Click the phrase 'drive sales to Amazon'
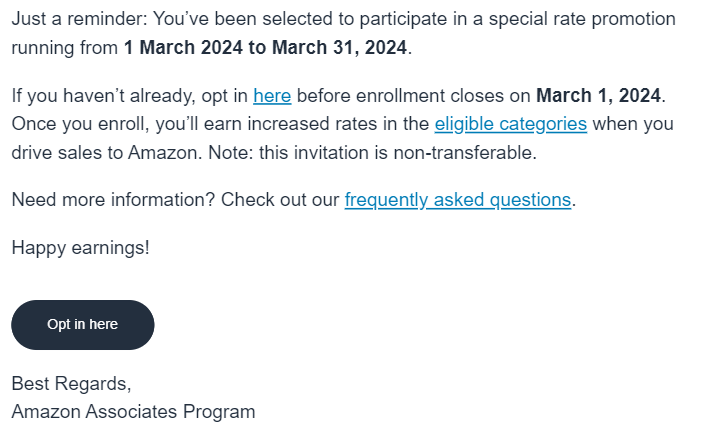 click(105, 153)
